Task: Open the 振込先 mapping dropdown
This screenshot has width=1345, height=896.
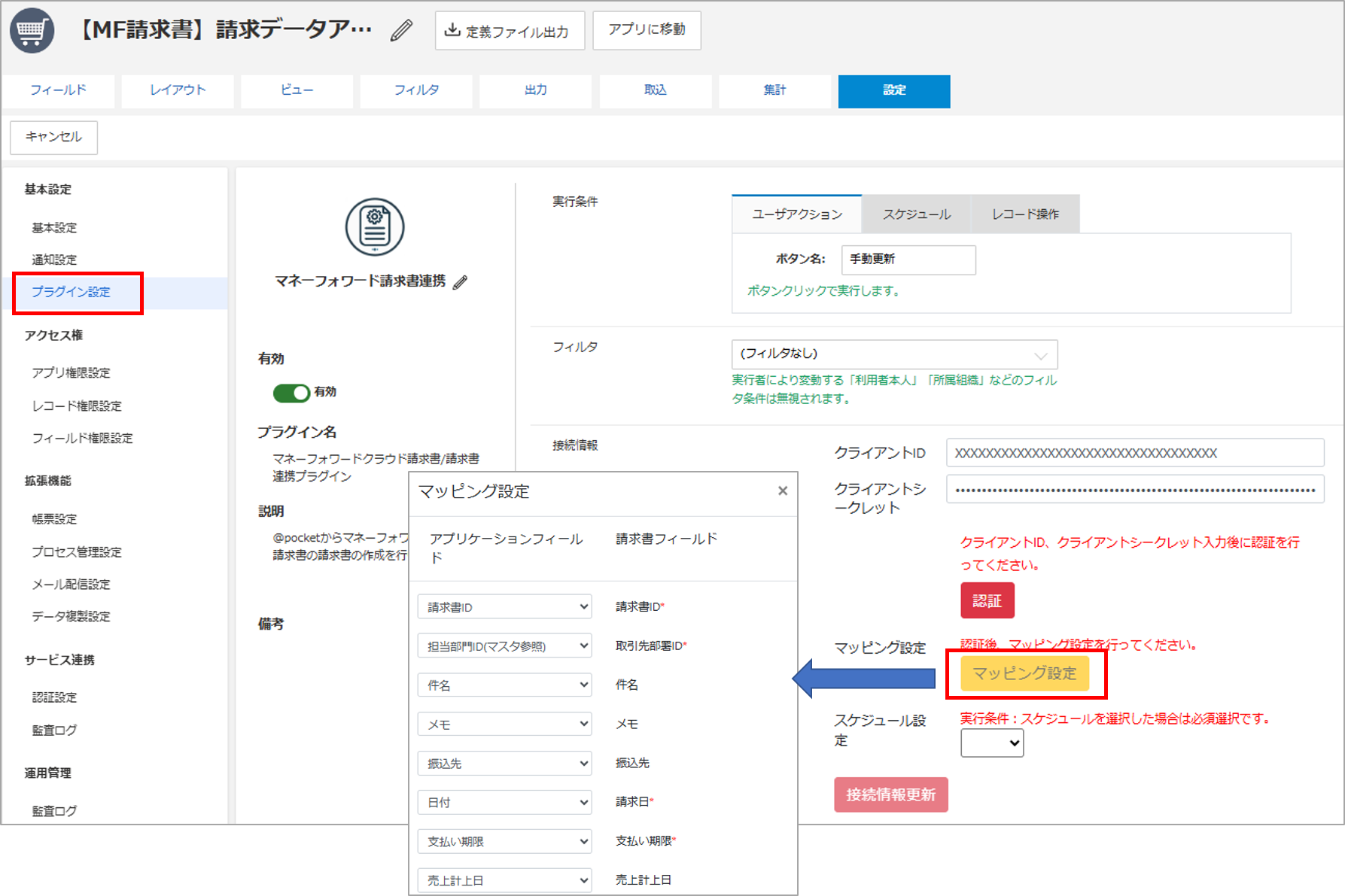Action: click(x=504, y=763)
